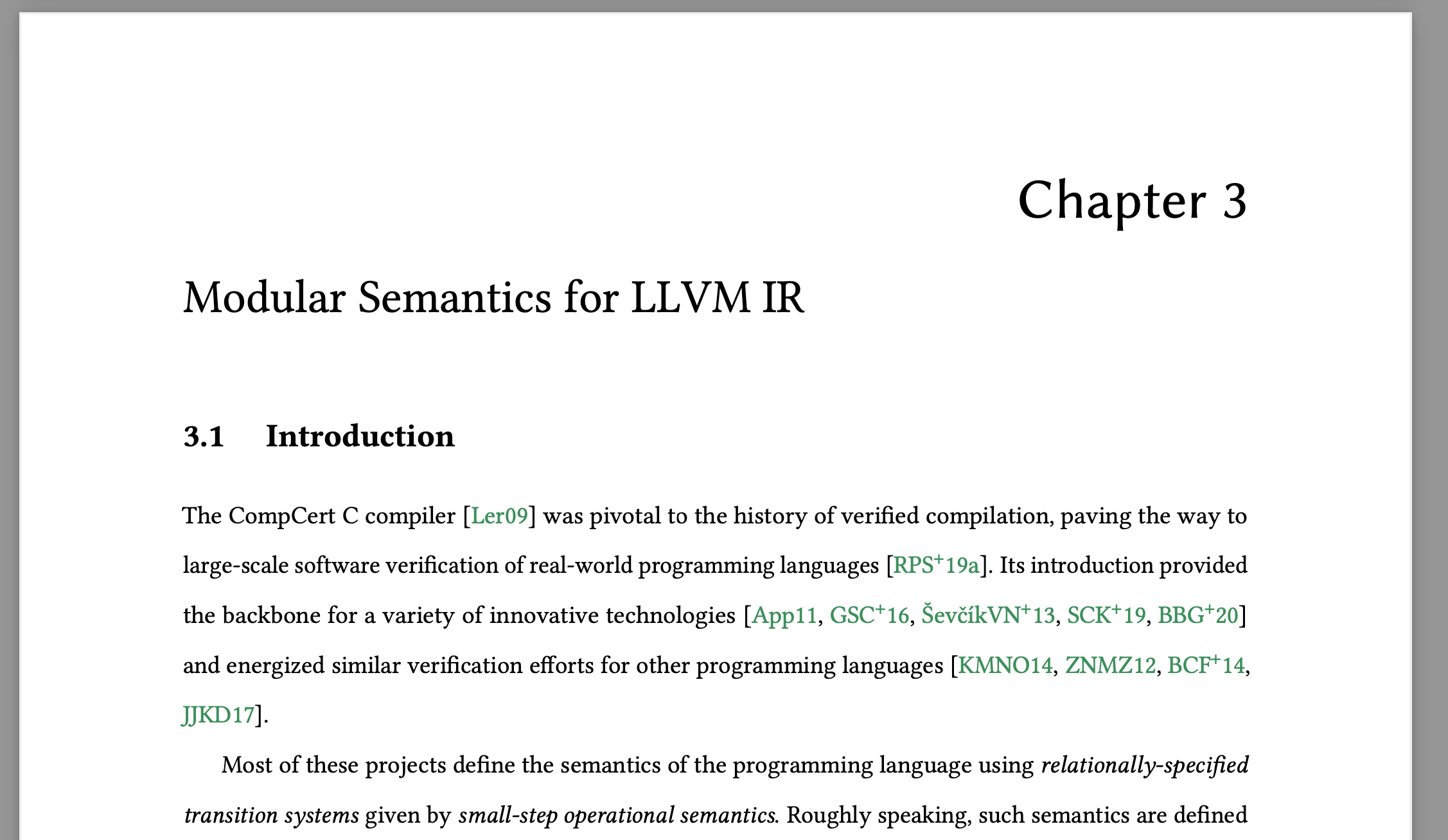Click the '3.1 Introduction' section heading

[x=360, y=437]
